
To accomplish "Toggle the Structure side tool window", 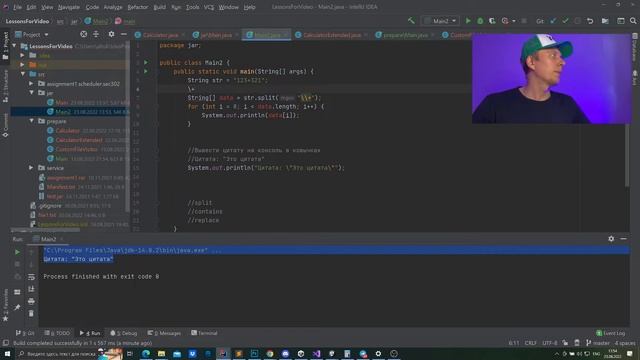I will point(5,86).
